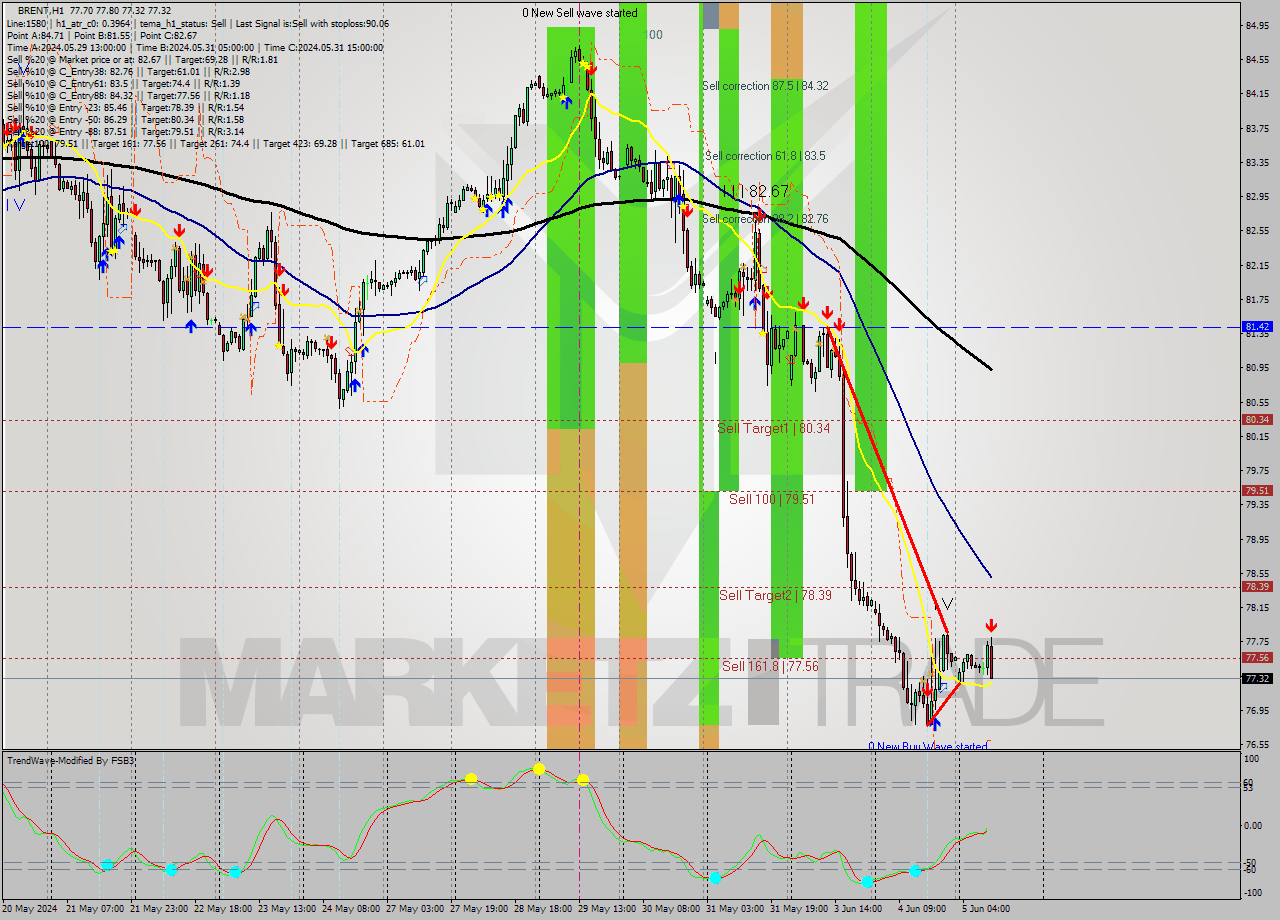Select the yellow dot on the TrendWave overbought peak
The height and width of the screenshot is (920, 1280).
pos(538,770)
